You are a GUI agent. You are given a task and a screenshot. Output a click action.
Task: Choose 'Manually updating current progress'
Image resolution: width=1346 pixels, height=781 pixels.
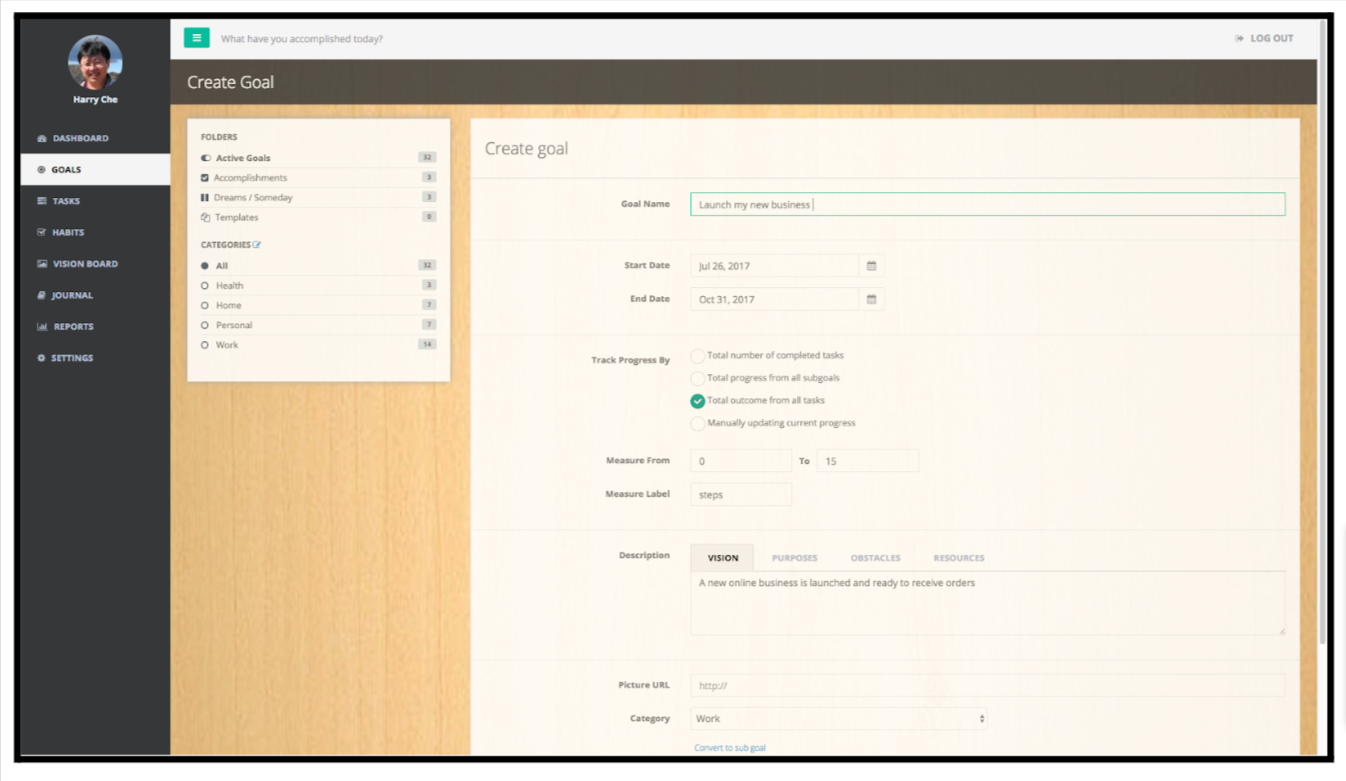click(697, 423)
